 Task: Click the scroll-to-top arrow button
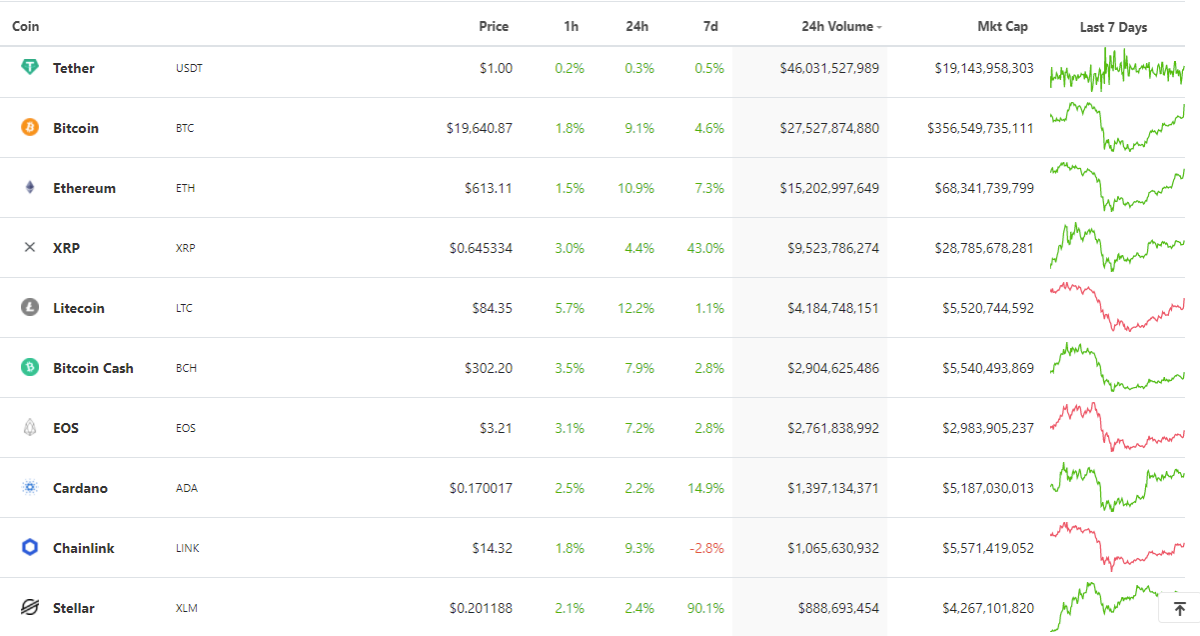pos(1179,609)
